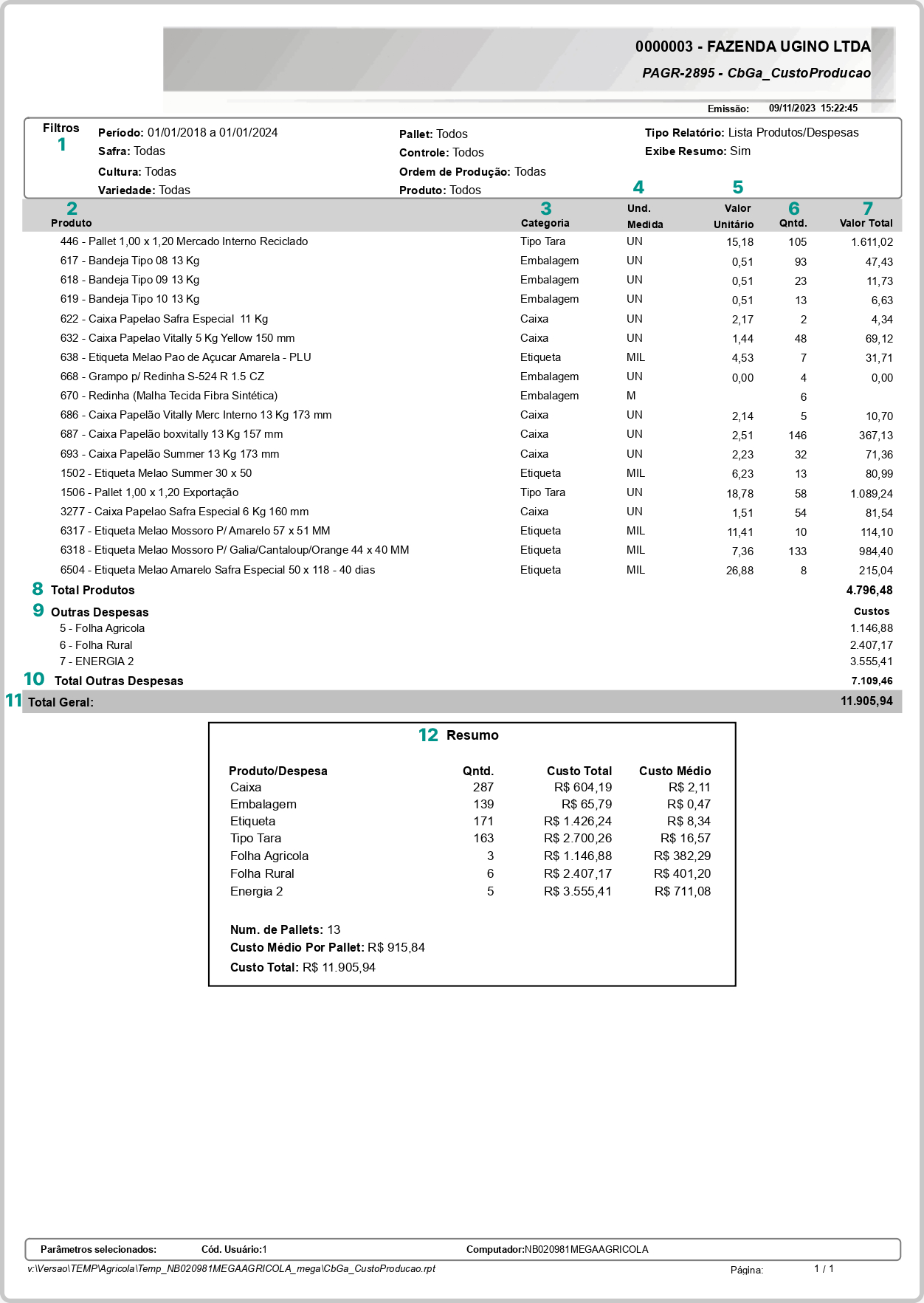Click 'Embalagem' row label in Resumo

coord(263,805)
